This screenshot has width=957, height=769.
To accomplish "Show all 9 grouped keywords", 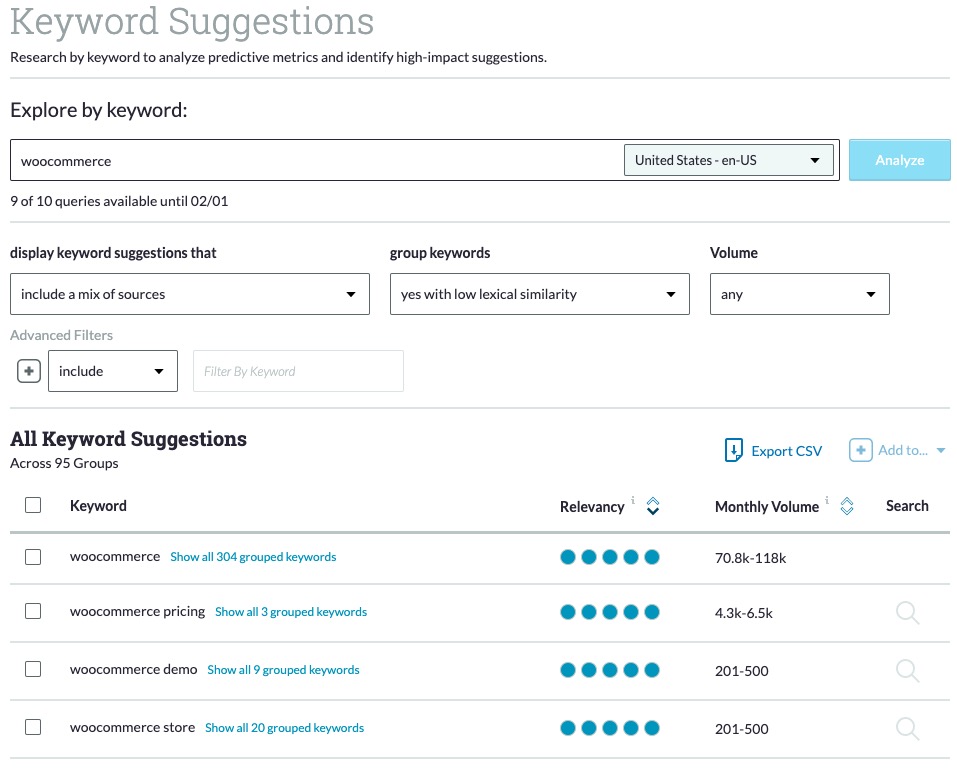I will pyautogui.click(x=283, y=670).
